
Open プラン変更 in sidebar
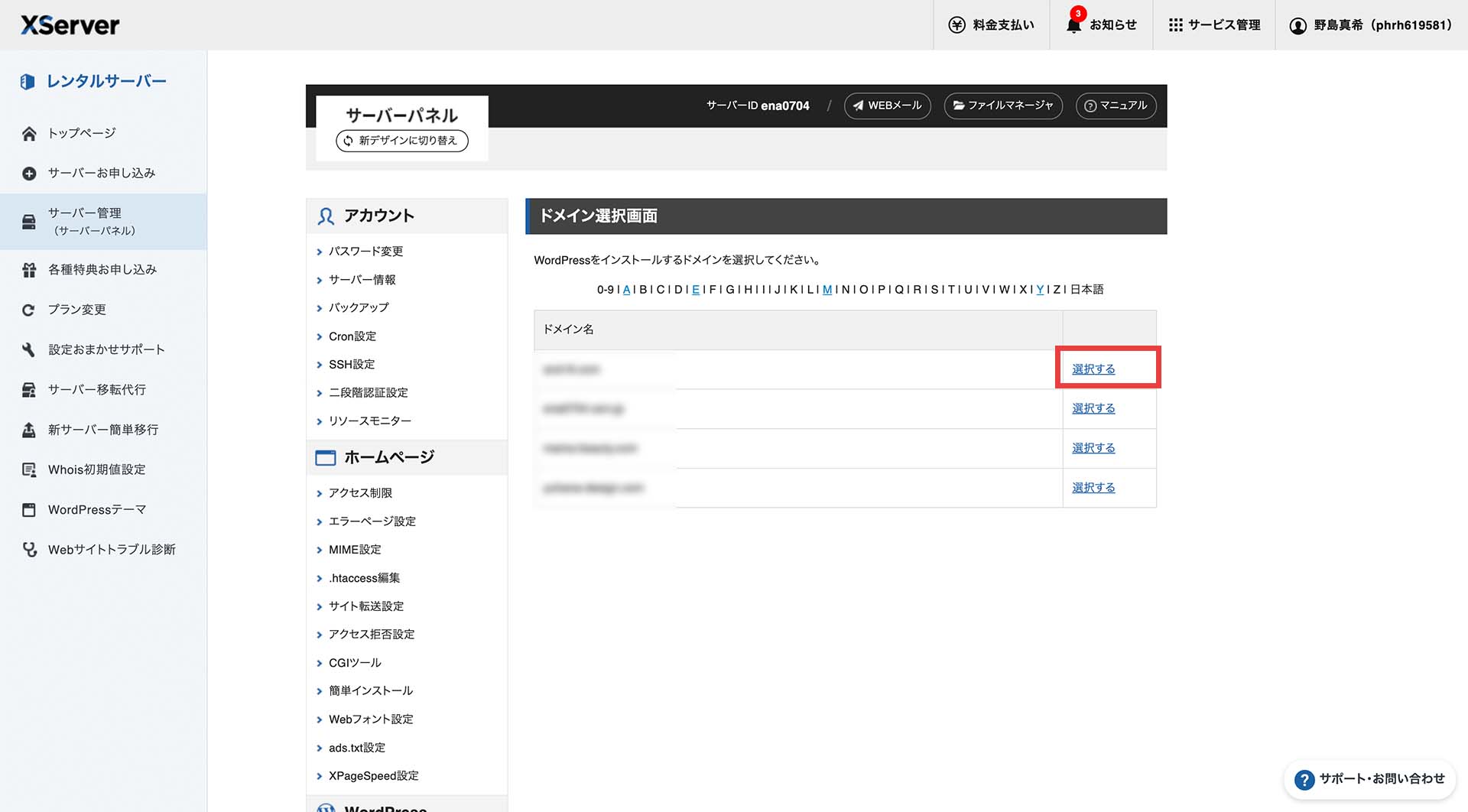point(77,310)
